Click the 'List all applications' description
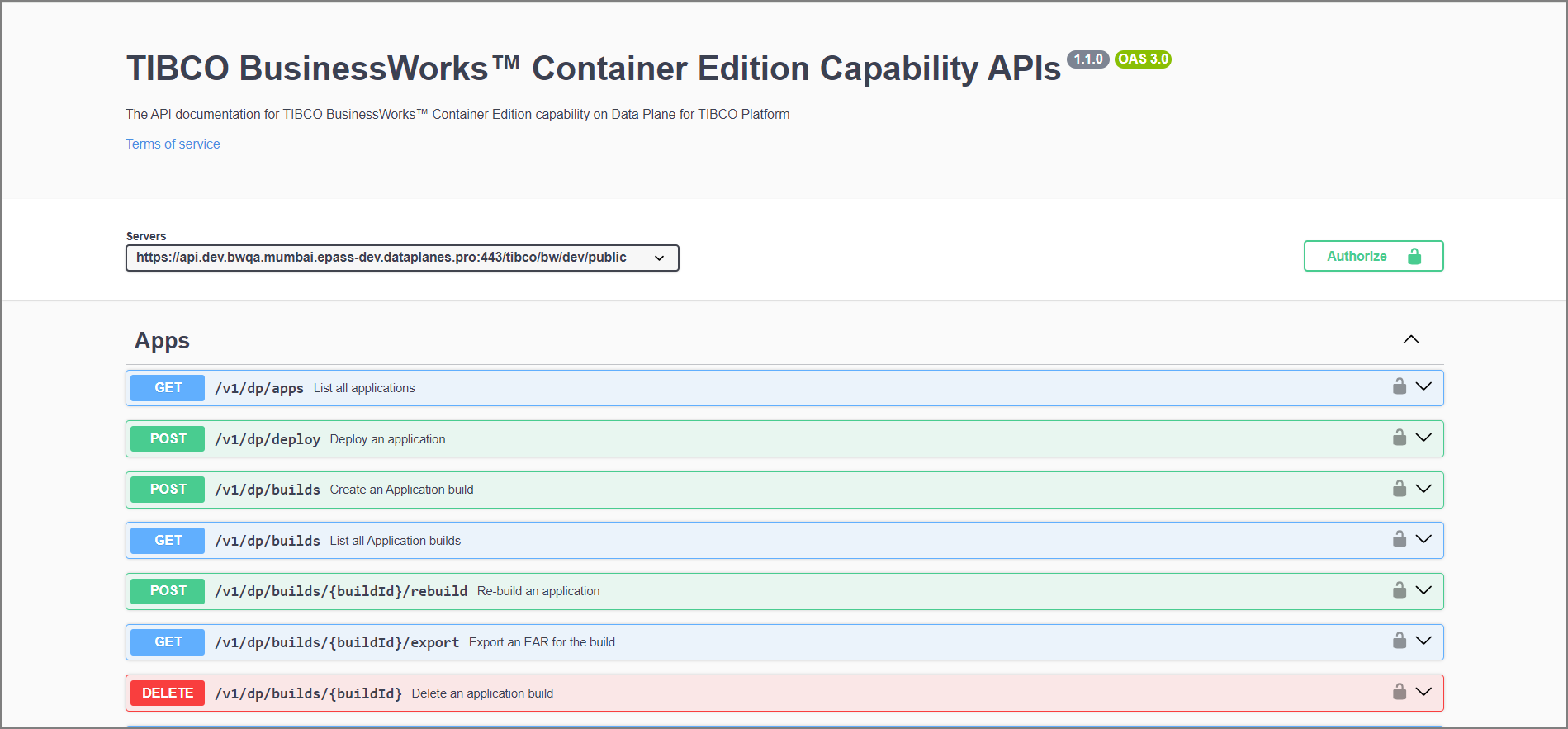The width and height of the screenshot is (1568, 729). [x=364, y=388]
